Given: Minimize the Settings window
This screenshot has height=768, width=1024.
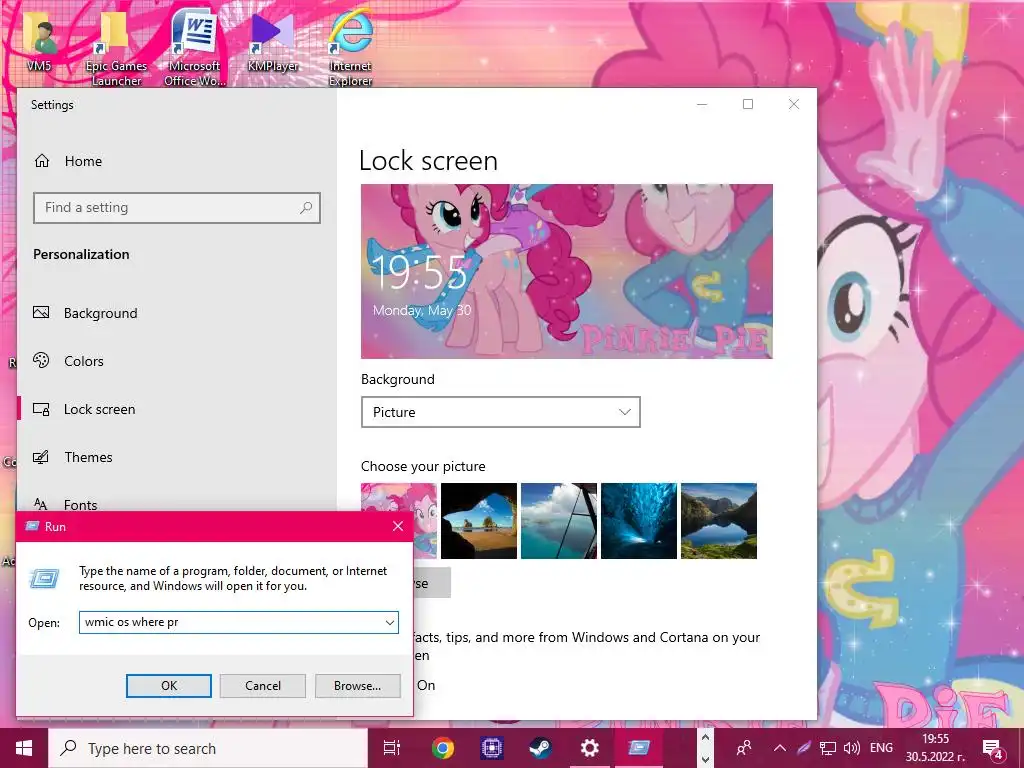Looking at the screenshot, I should pos(702,104).
